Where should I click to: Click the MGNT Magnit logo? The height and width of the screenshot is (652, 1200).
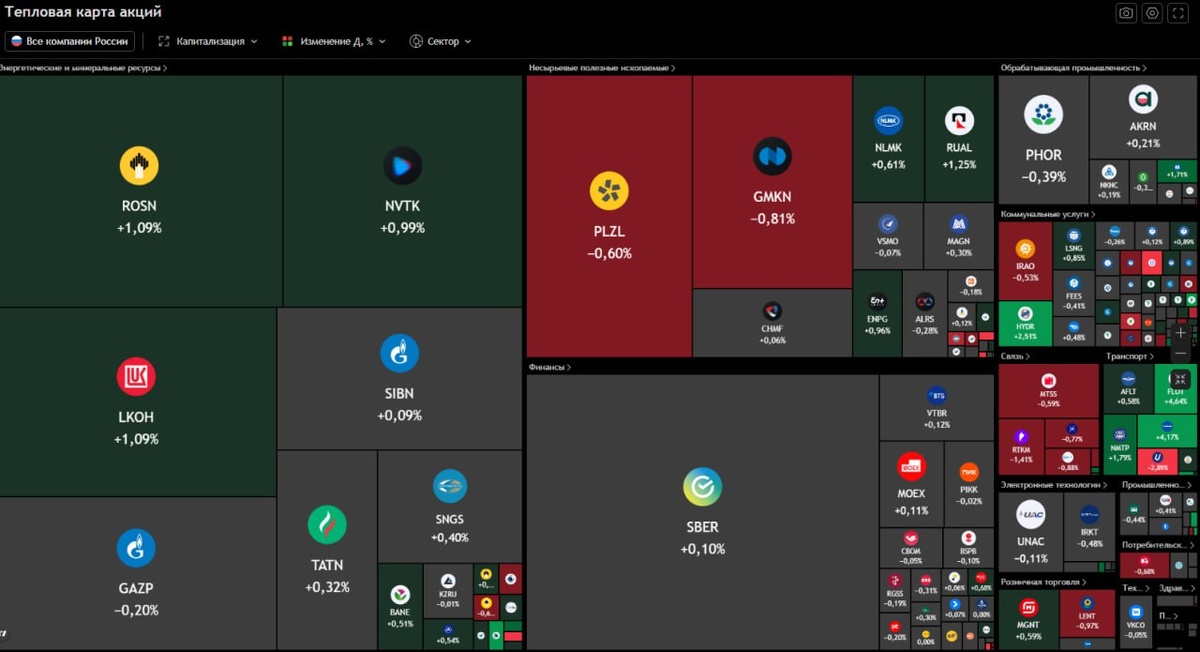(1028, 607)
